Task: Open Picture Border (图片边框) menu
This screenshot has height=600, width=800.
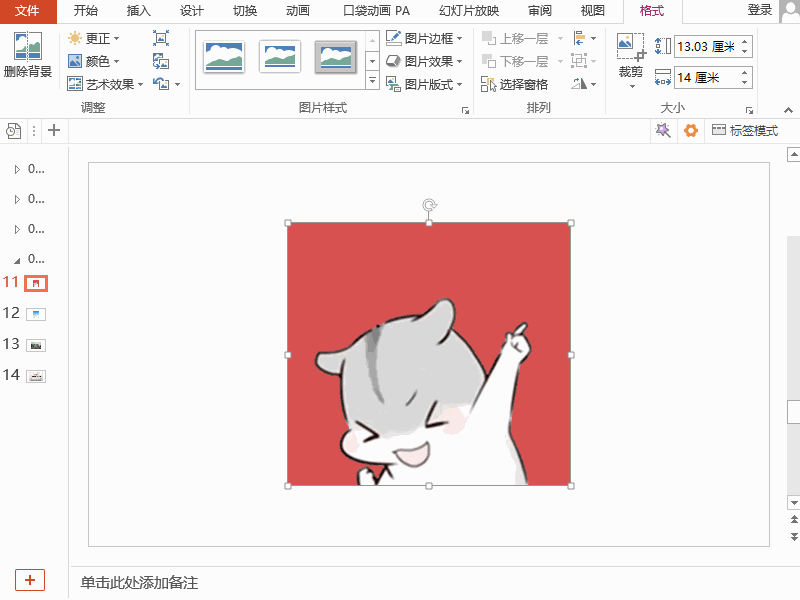Action: pyautogui.click(x=424, y=38)
